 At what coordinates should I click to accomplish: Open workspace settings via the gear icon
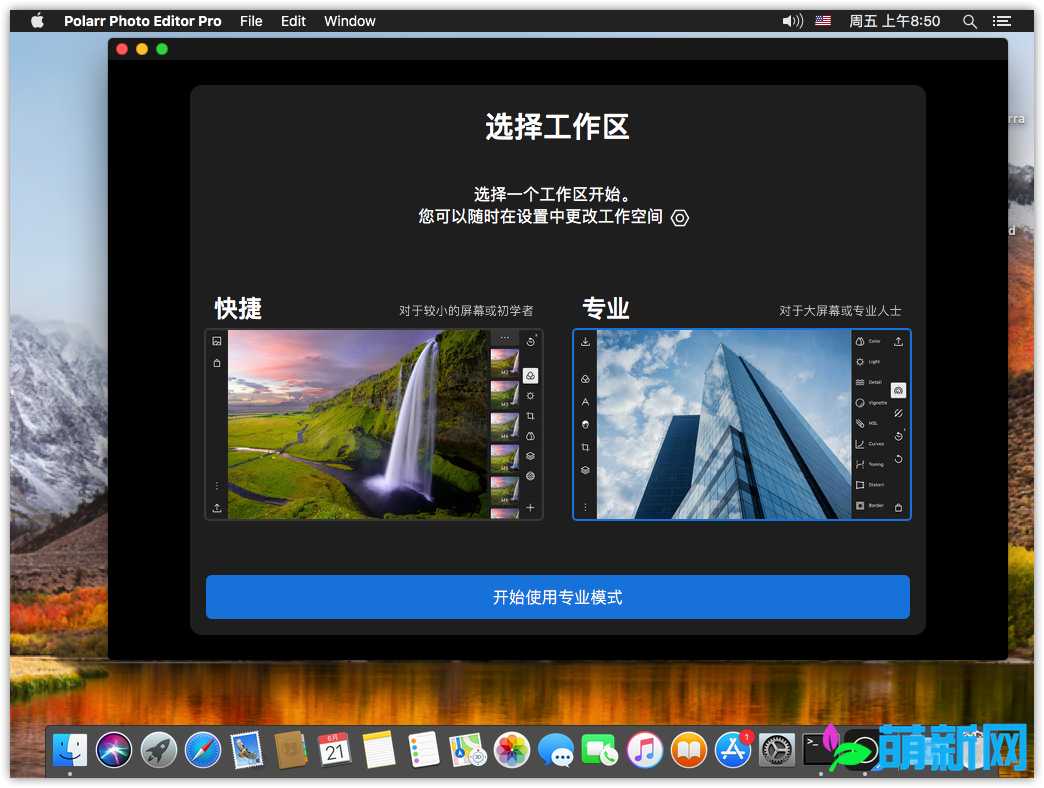tap(680, 217)
